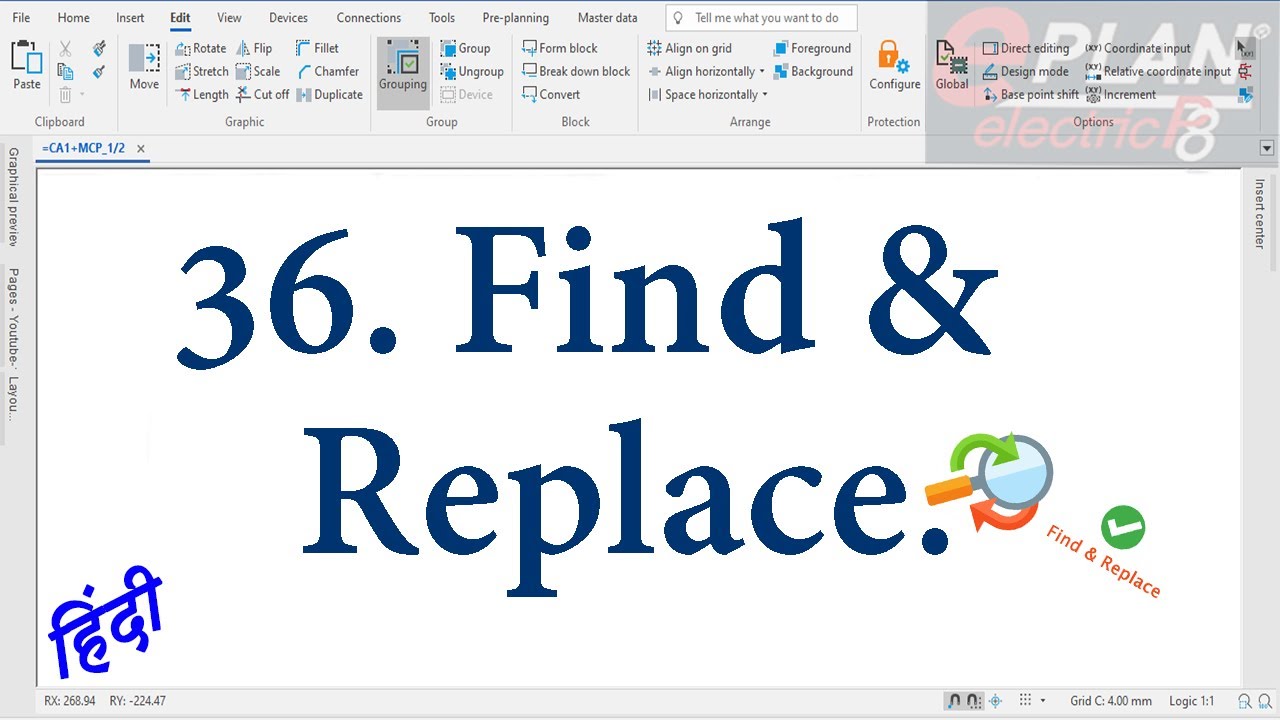Viewport: 1280px width, 720px height.
Task: Select the Move tool
Action: (144, 66)
